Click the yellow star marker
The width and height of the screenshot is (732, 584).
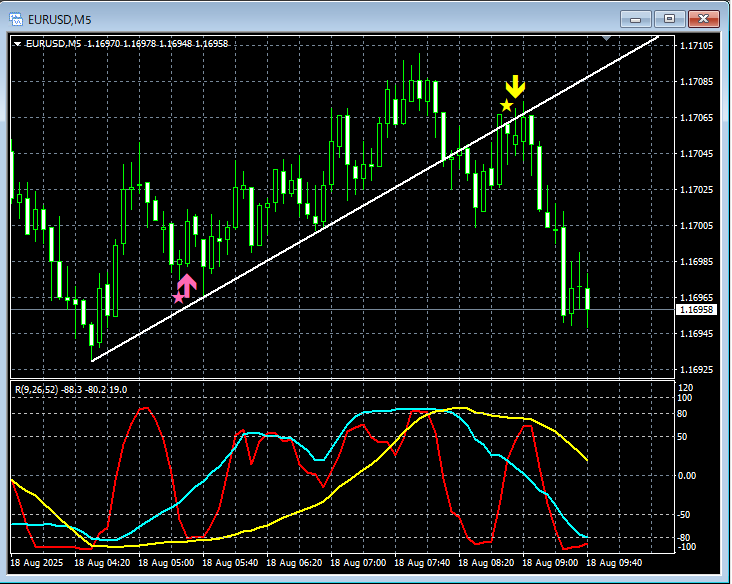pyautogui.click(x=507, y=106)
